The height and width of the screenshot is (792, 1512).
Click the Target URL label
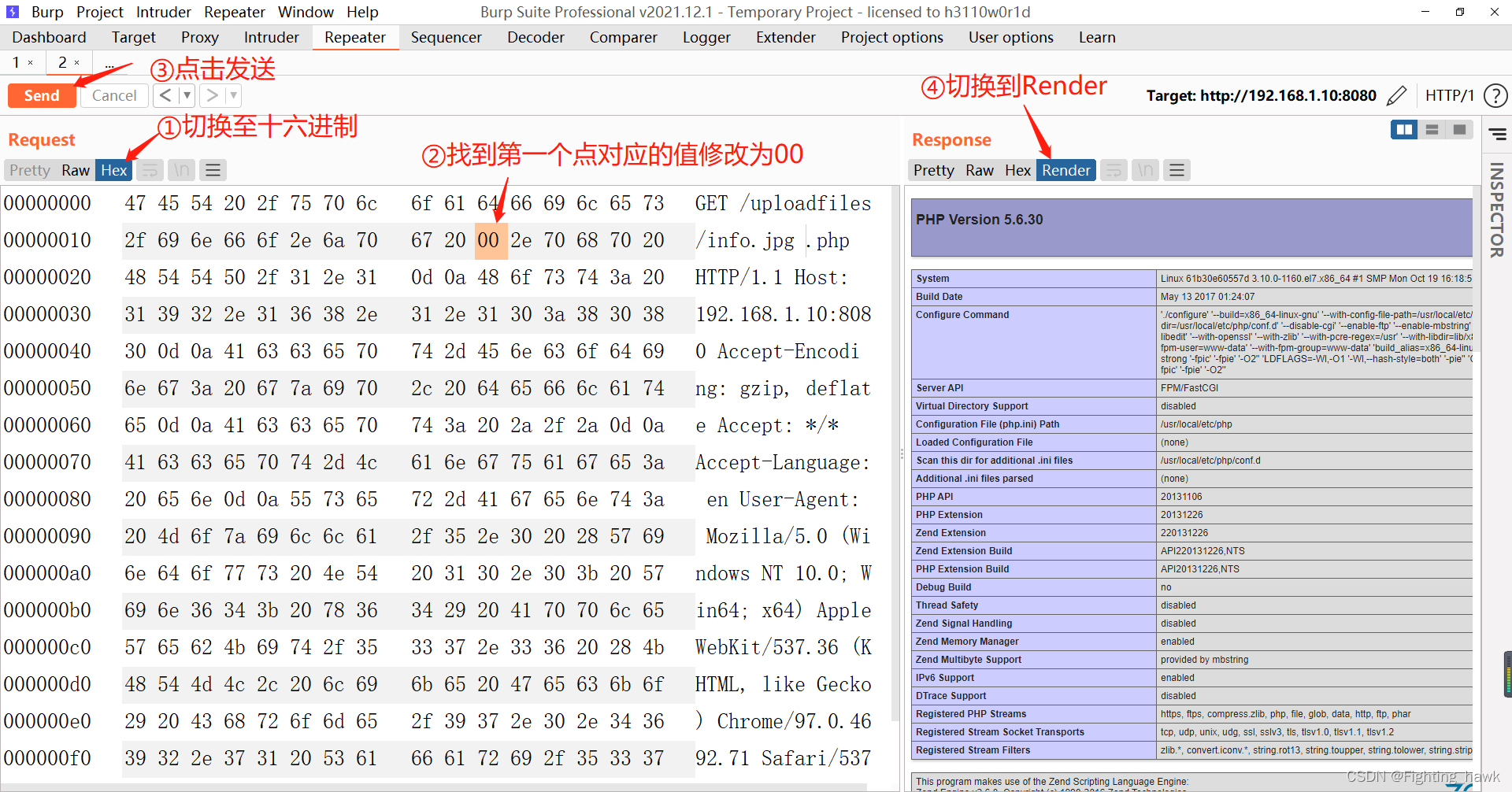coord(1261,95)
